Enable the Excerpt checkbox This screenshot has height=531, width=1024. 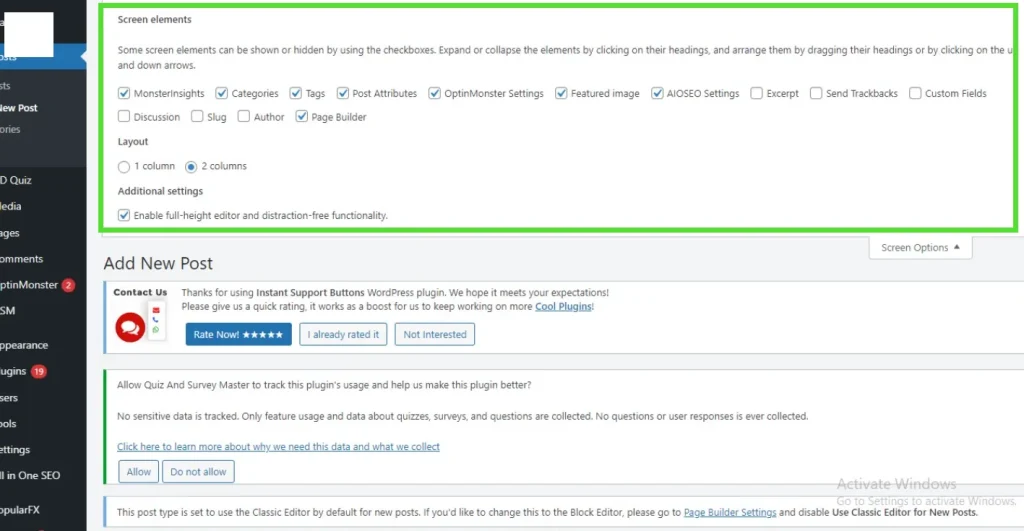pyautogui.click(x=757, y=93)
